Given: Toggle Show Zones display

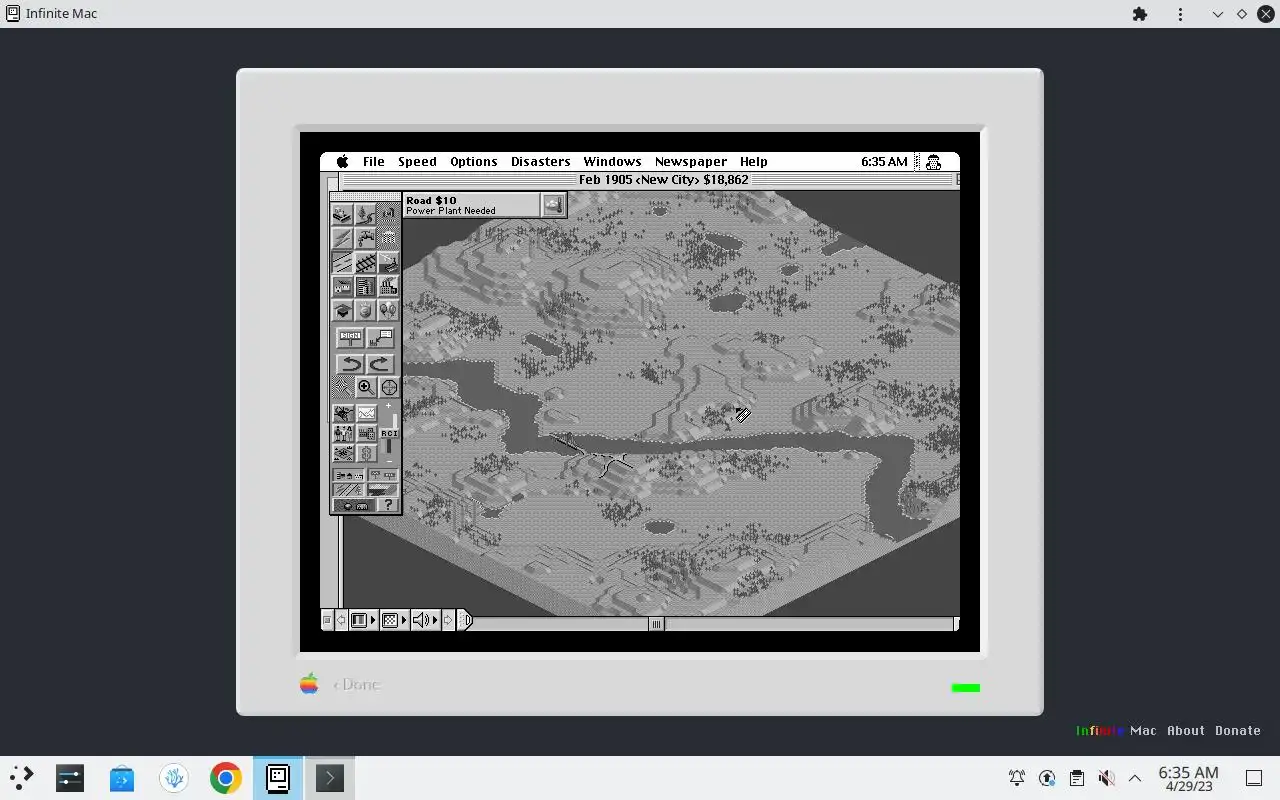Looking at the screenshot, I should 384,489.
